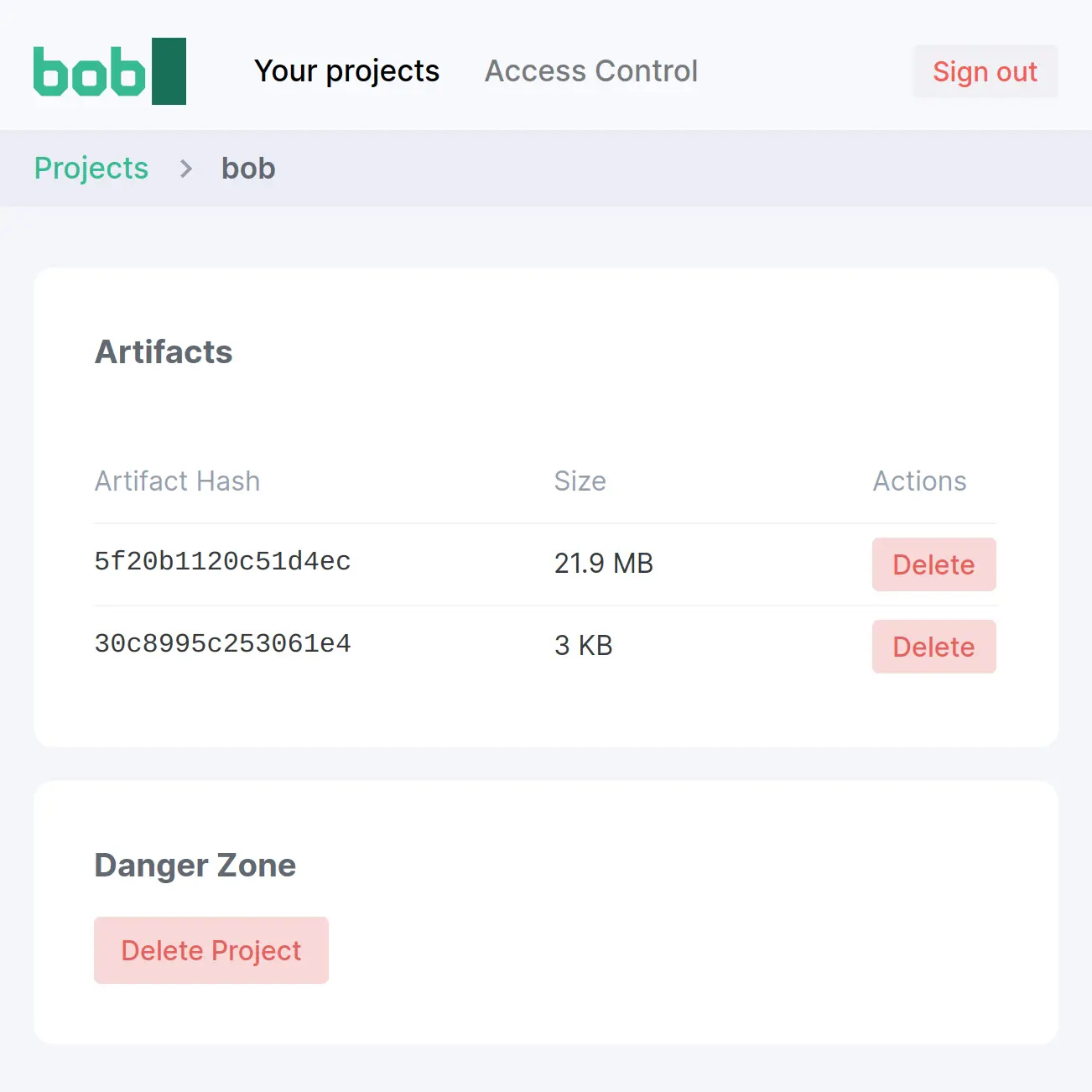
Task: Navigate to Projects via breadcrumb link
Action: pyautogui.click(x=91, y=169)
